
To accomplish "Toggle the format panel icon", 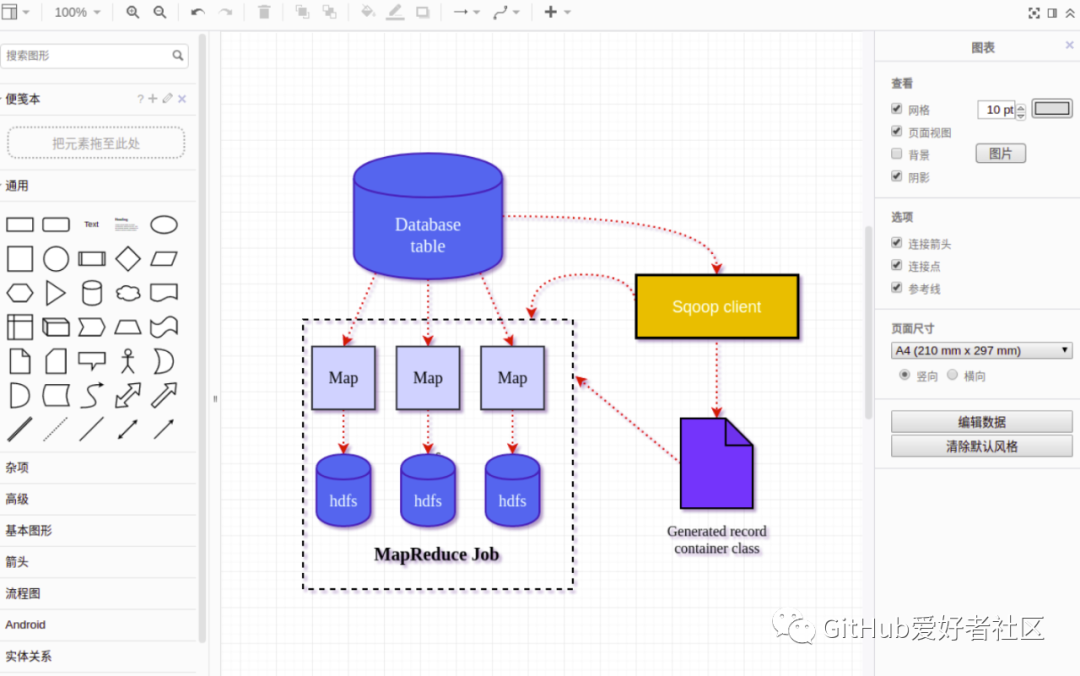I will click(1052, 12).
